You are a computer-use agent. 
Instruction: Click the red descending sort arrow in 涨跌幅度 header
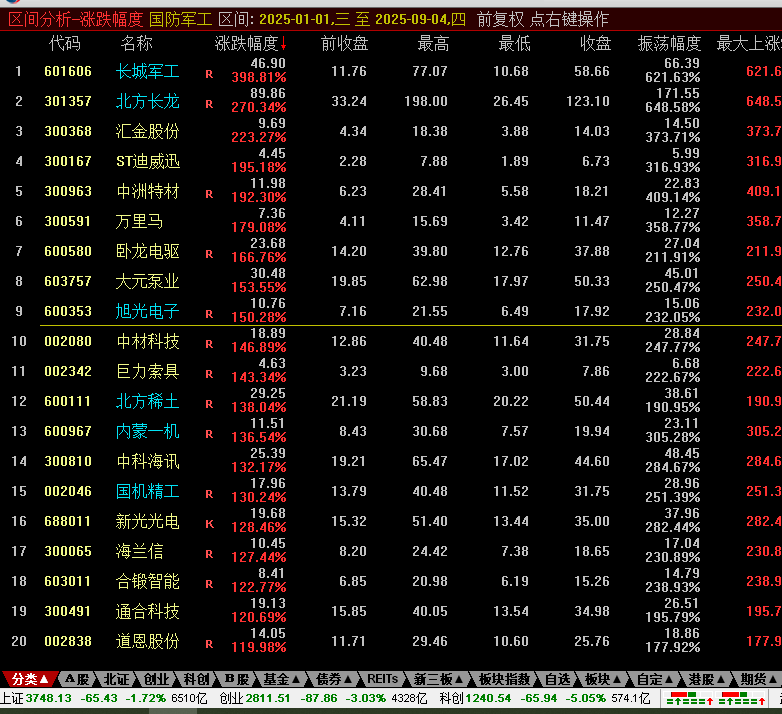[283, 44]
